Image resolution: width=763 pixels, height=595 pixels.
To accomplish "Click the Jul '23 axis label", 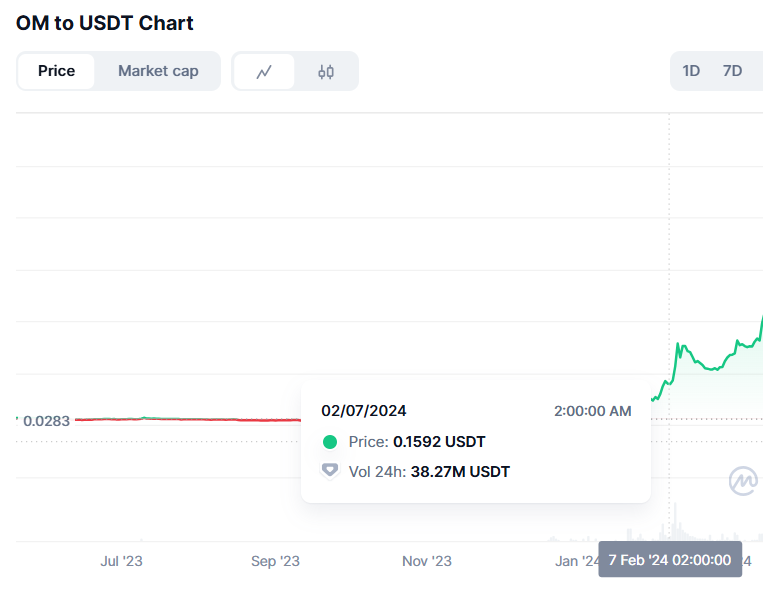I will point(121,561).
